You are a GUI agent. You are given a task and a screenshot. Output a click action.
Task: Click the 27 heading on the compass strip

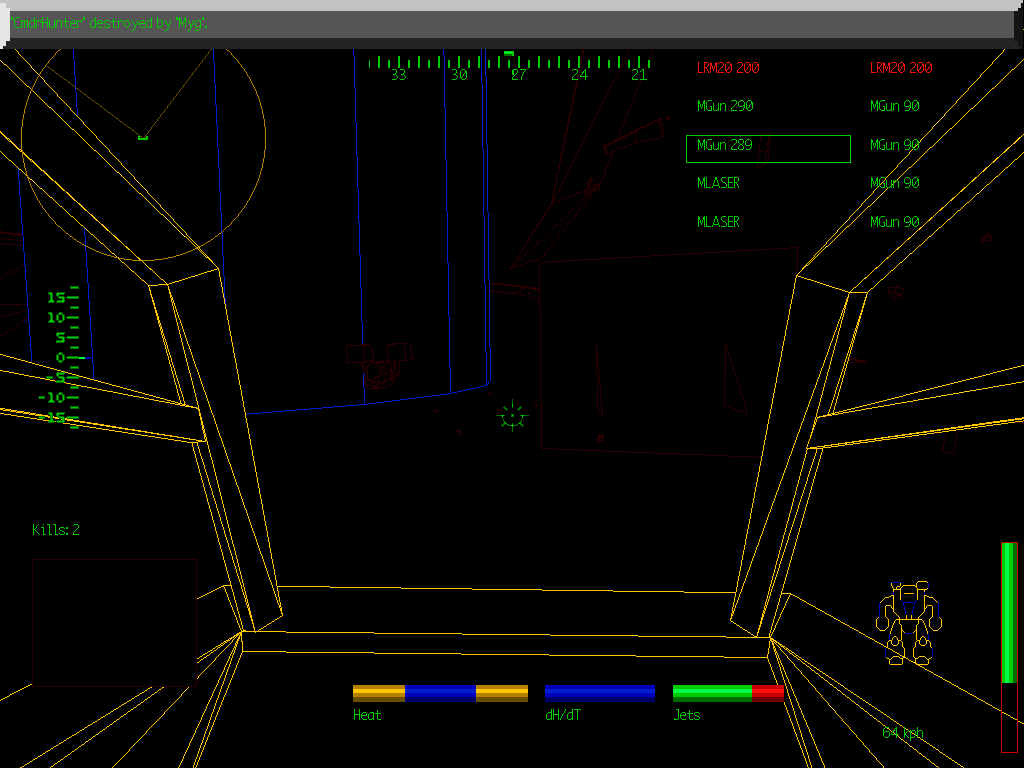coord(518,75)
